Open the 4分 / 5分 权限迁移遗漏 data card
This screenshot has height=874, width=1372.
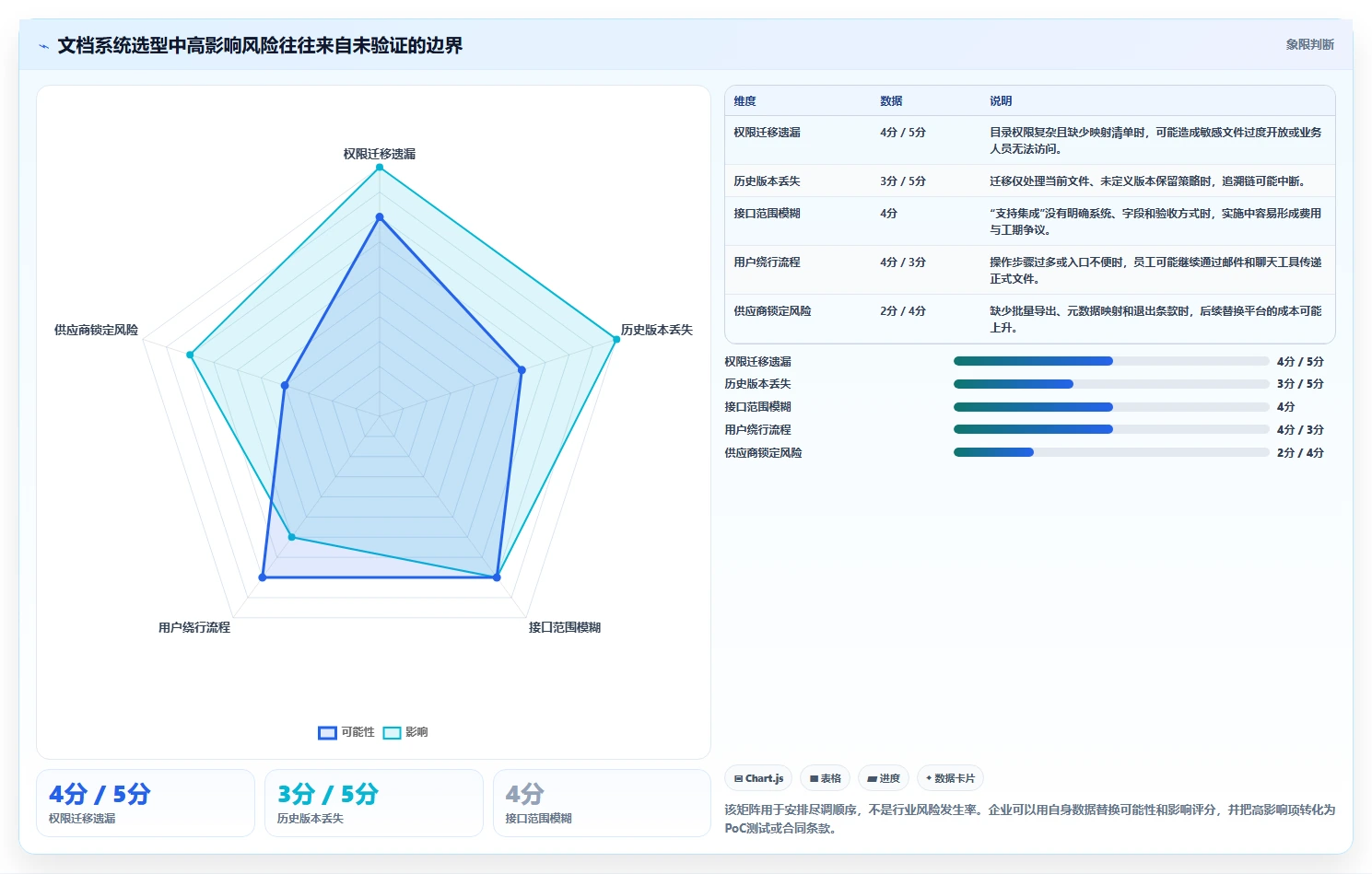[146, 803]
